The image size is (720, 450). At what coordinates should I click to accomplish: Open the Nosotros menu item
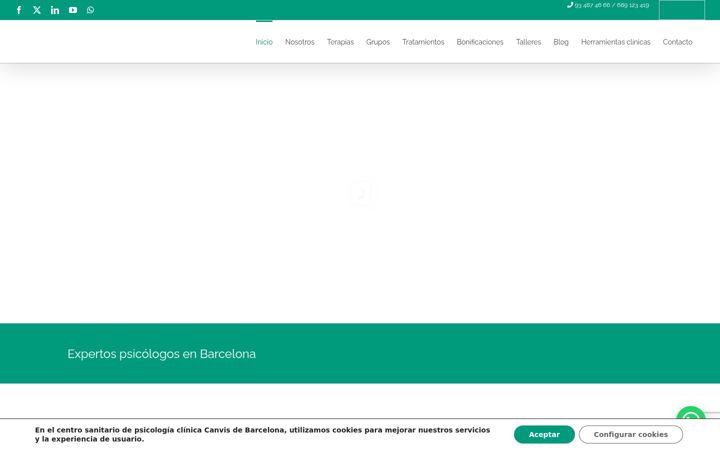[299, 42]
